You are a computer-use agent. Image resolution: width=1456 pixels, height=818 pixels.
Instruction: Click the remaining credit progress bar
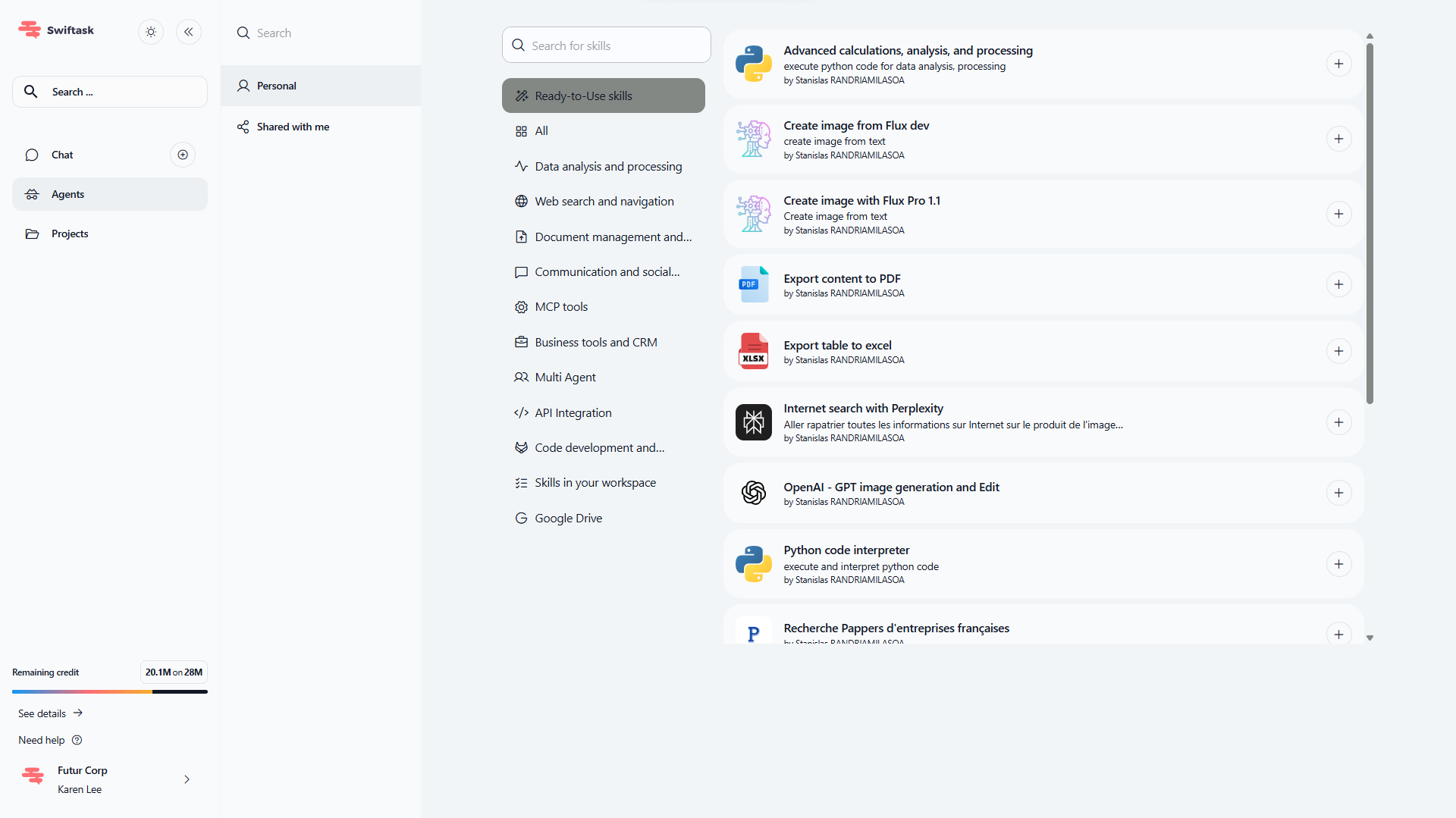click(110, 691)
